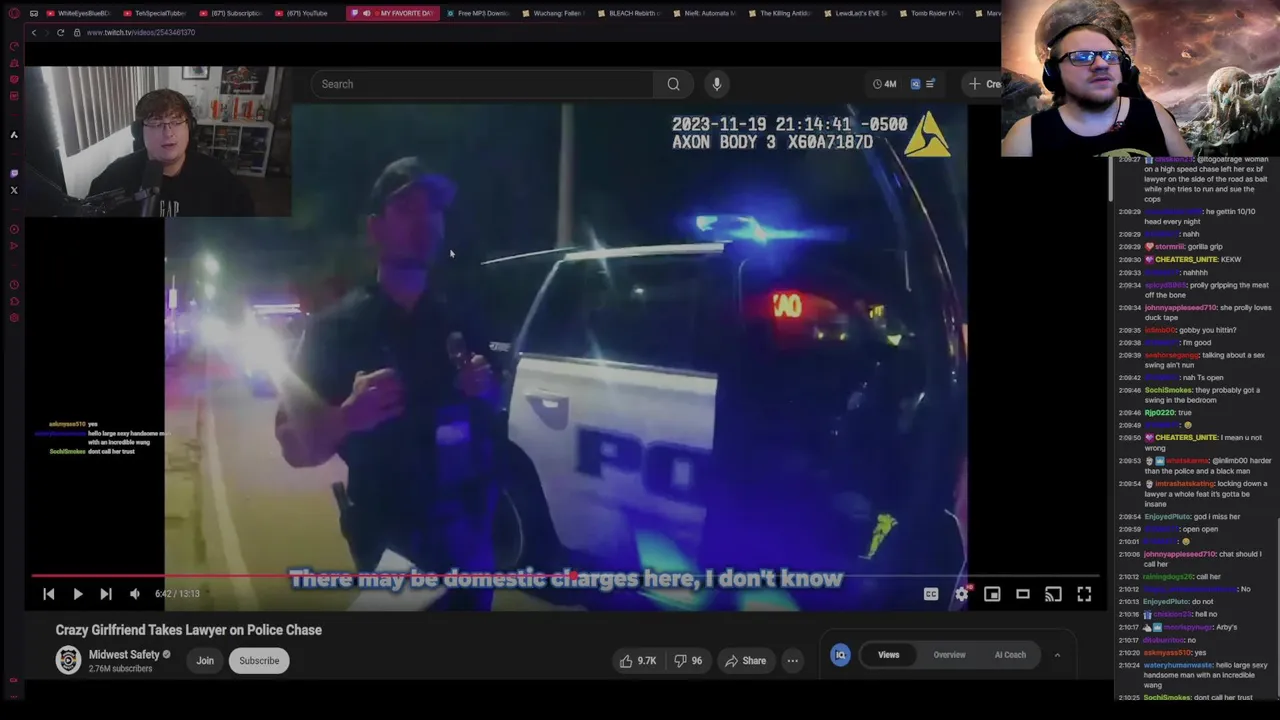Switch to the Overview tab

coord(950,655)
